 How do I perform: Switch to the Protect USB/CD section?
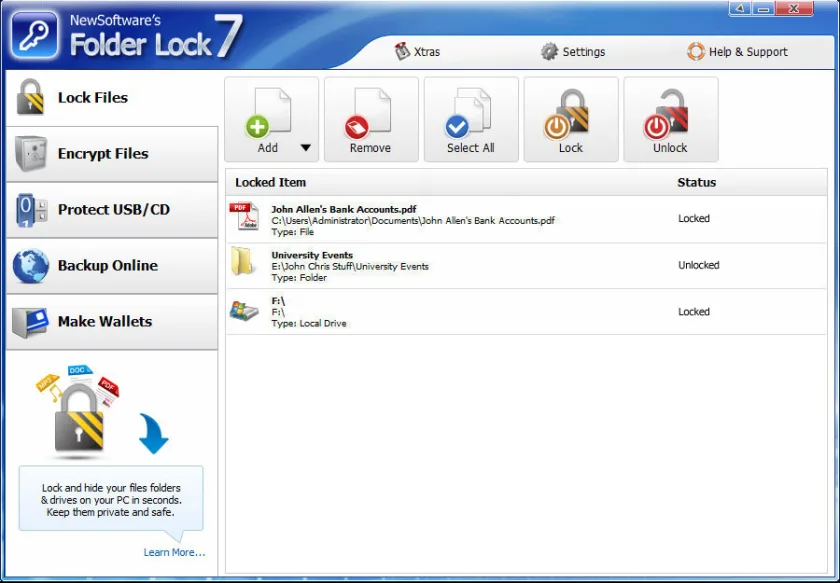[x=112, y=210]
